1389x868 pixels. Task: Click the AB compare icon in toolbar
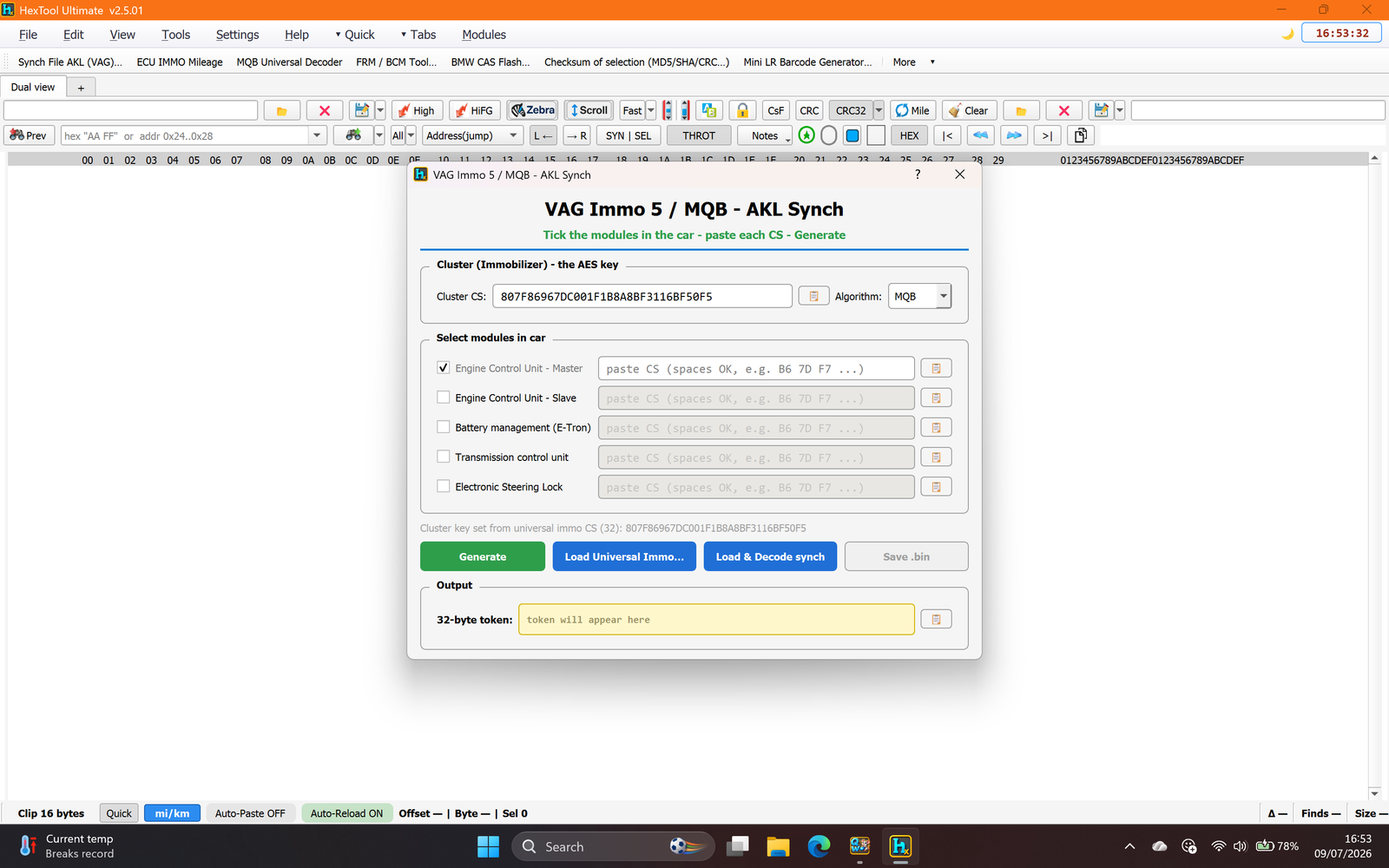point(709,110)
